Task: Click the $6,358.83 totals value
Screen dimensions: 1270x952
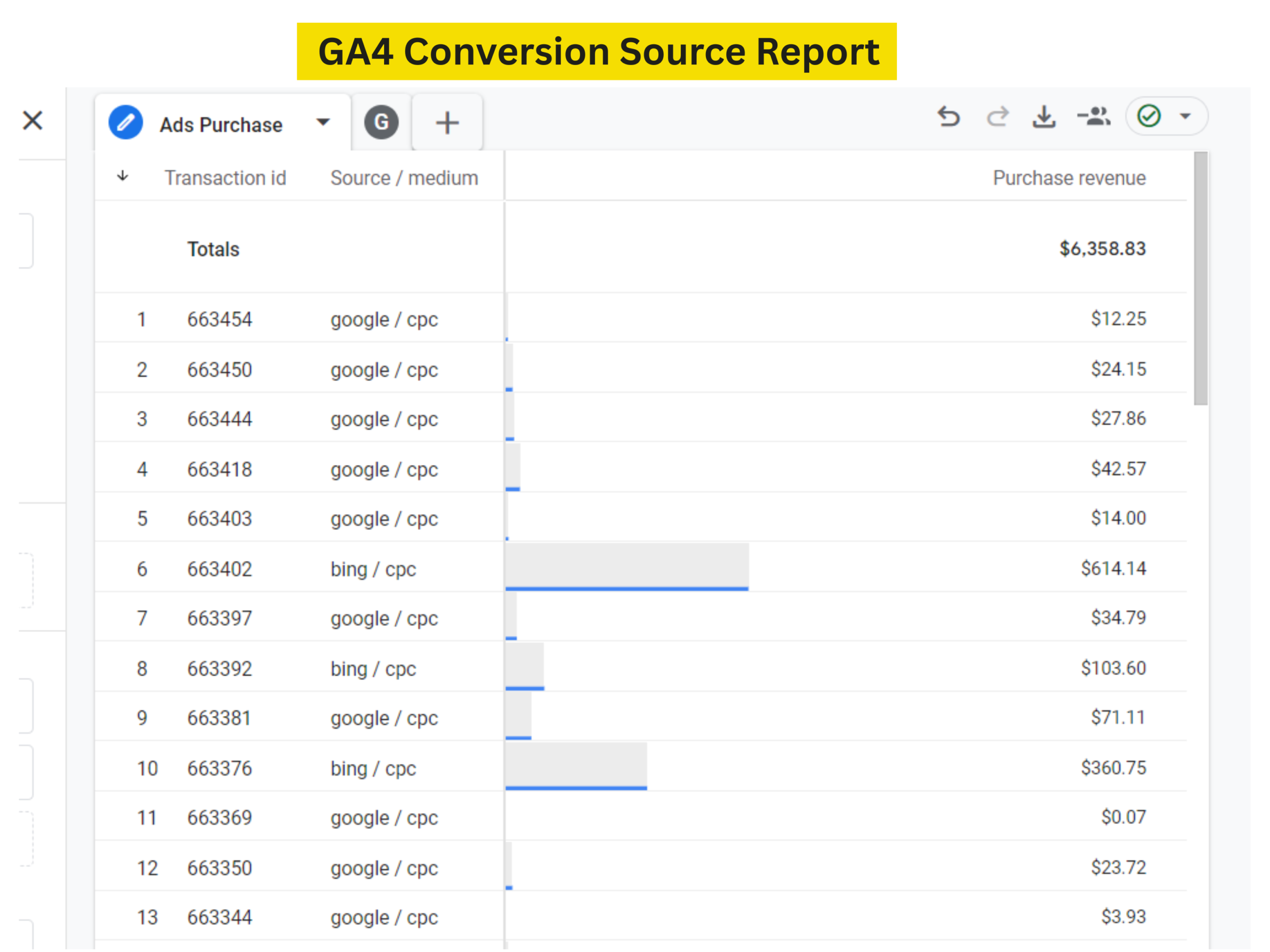Action: (1102, 249)
